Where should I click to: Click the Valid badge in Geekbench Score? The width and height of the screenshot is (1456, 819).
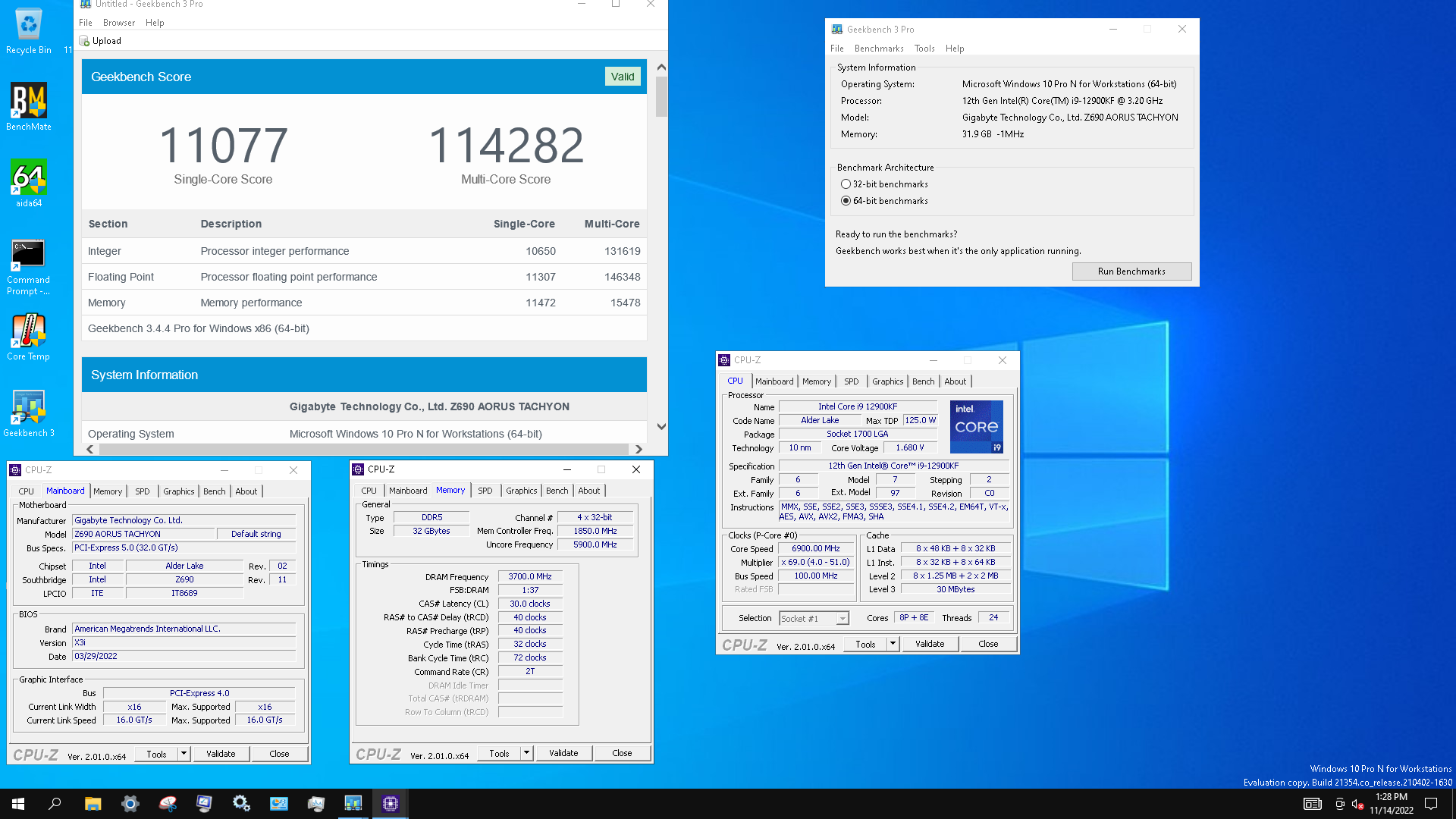coord(623,77)
